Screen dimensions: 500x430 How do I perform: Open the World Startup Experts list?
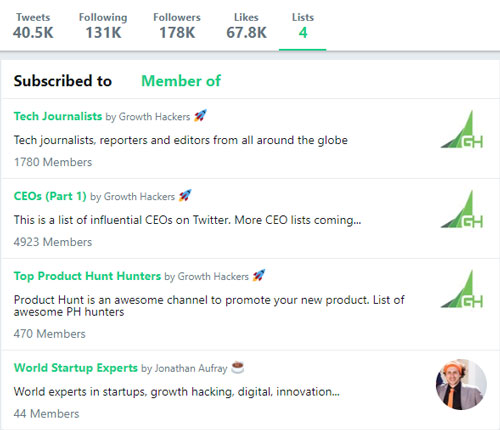pos(76,368)
